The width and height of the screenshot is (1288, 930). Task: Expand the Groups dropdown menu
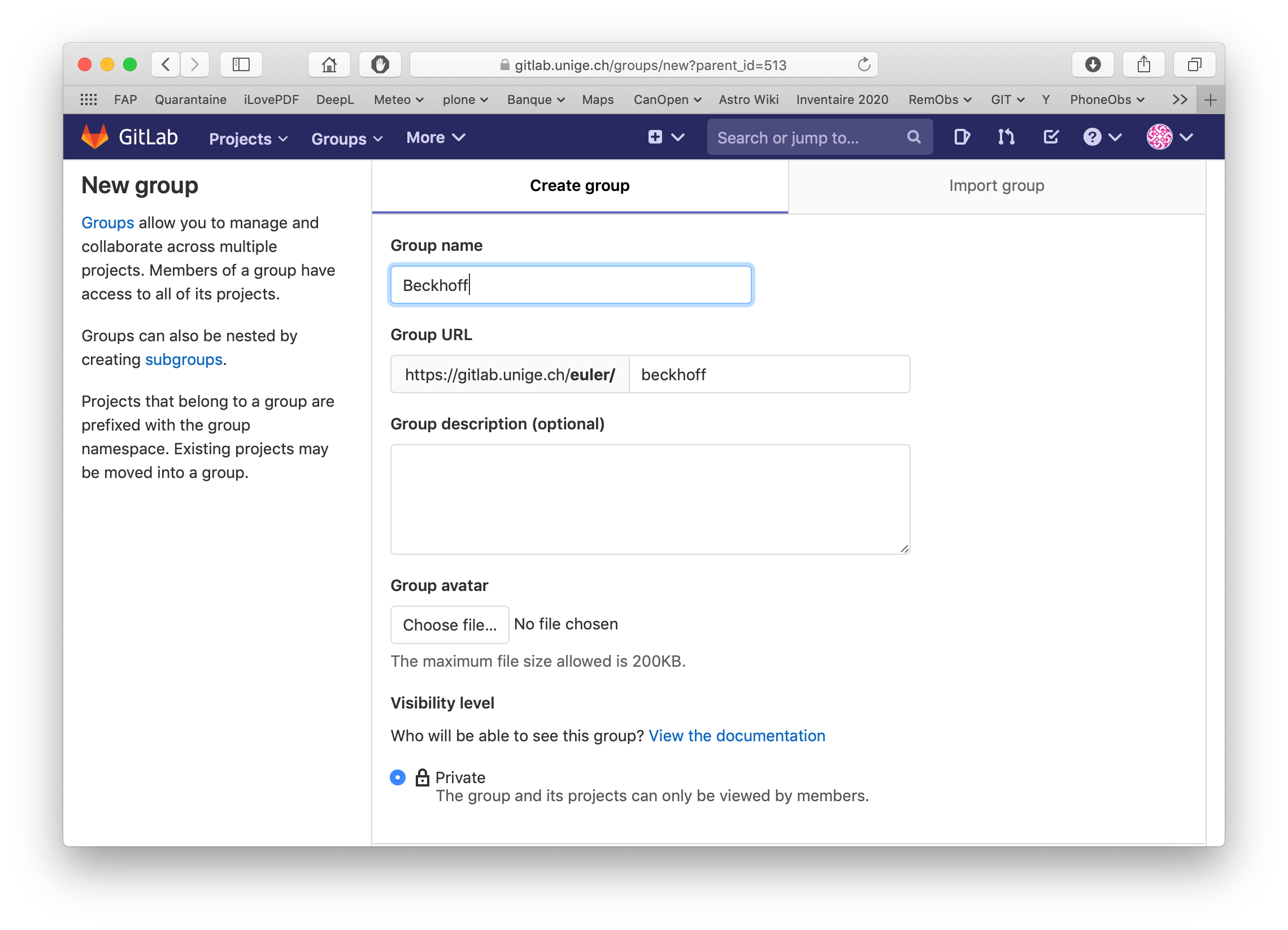click(346, 138)
